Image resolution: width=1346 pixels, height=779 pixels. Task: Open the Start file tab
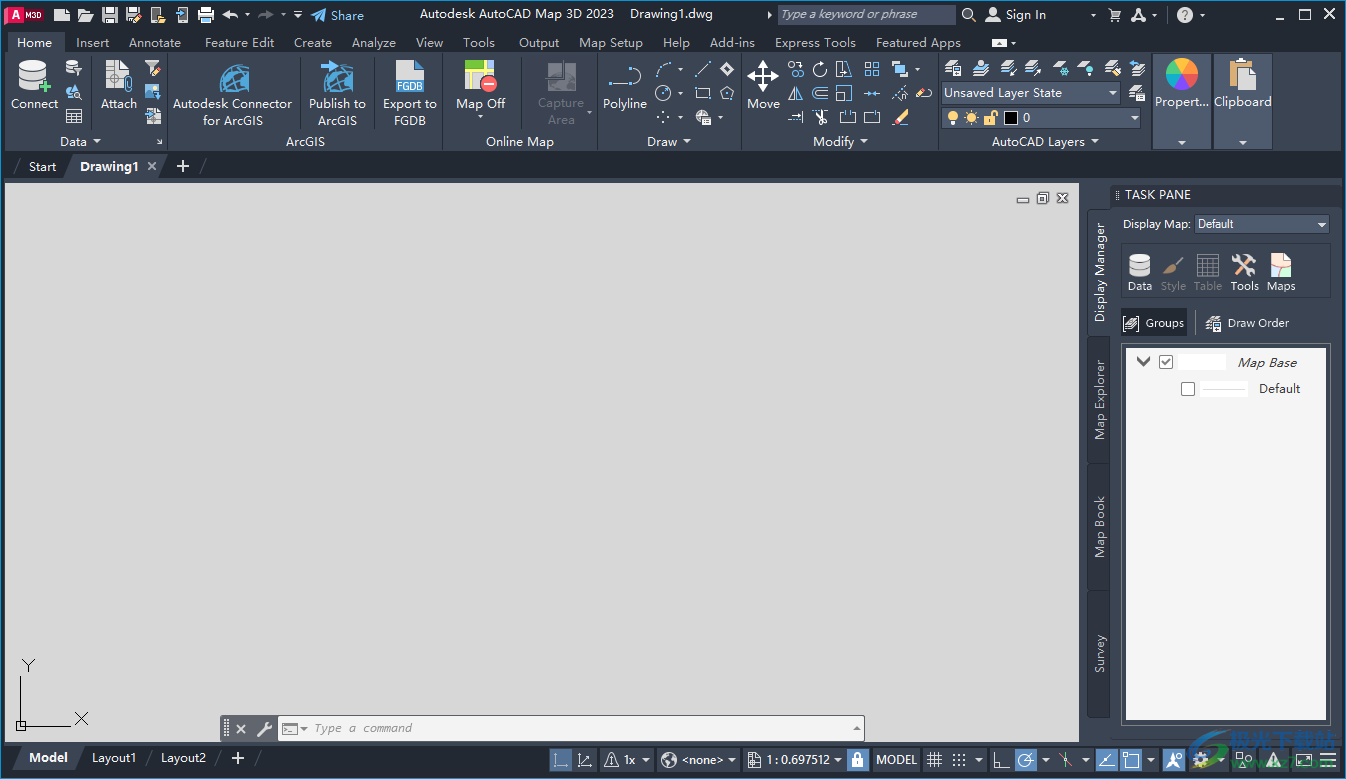pos(42,167)
